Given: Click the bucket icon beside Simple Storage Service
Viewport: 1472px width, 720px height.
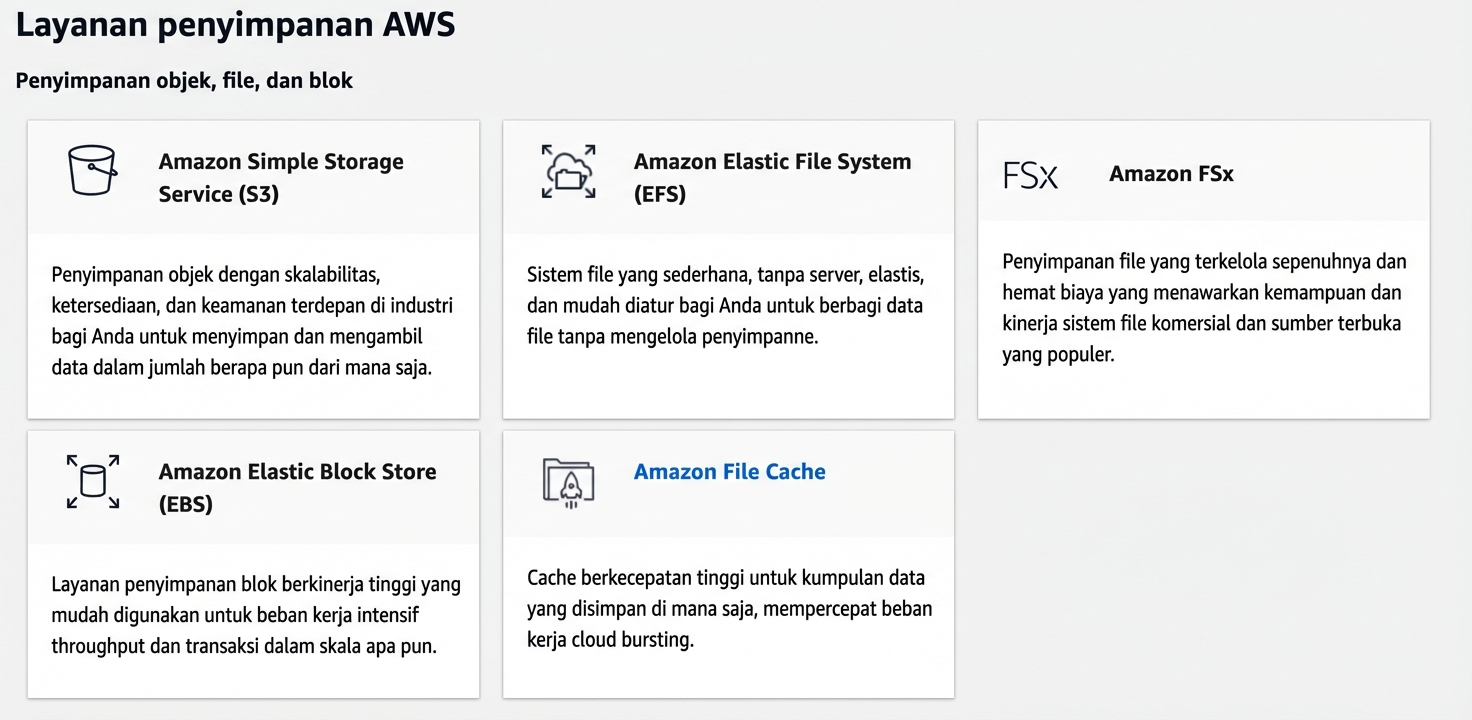Looking at the screenshot, I should 91,170.
